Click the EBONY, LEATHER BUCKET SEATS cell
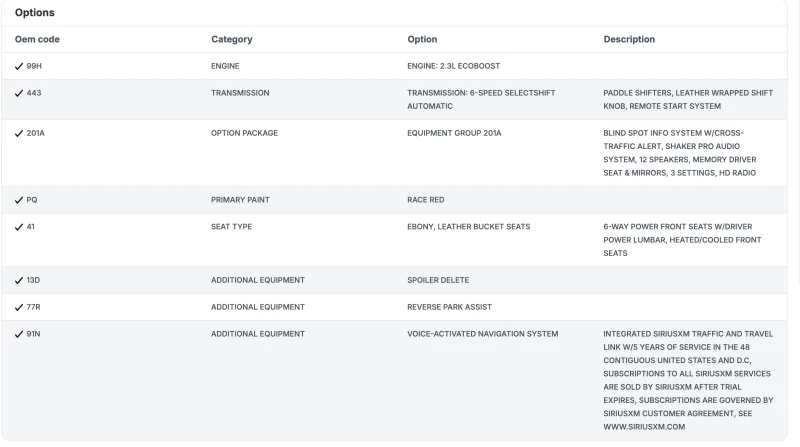This screenshot has width=800, height=447. 469,227
